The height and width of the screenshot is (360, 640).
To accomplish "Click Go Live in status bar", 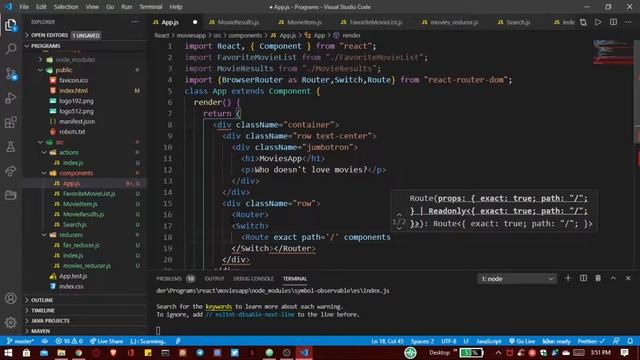I will pos(522,341).
